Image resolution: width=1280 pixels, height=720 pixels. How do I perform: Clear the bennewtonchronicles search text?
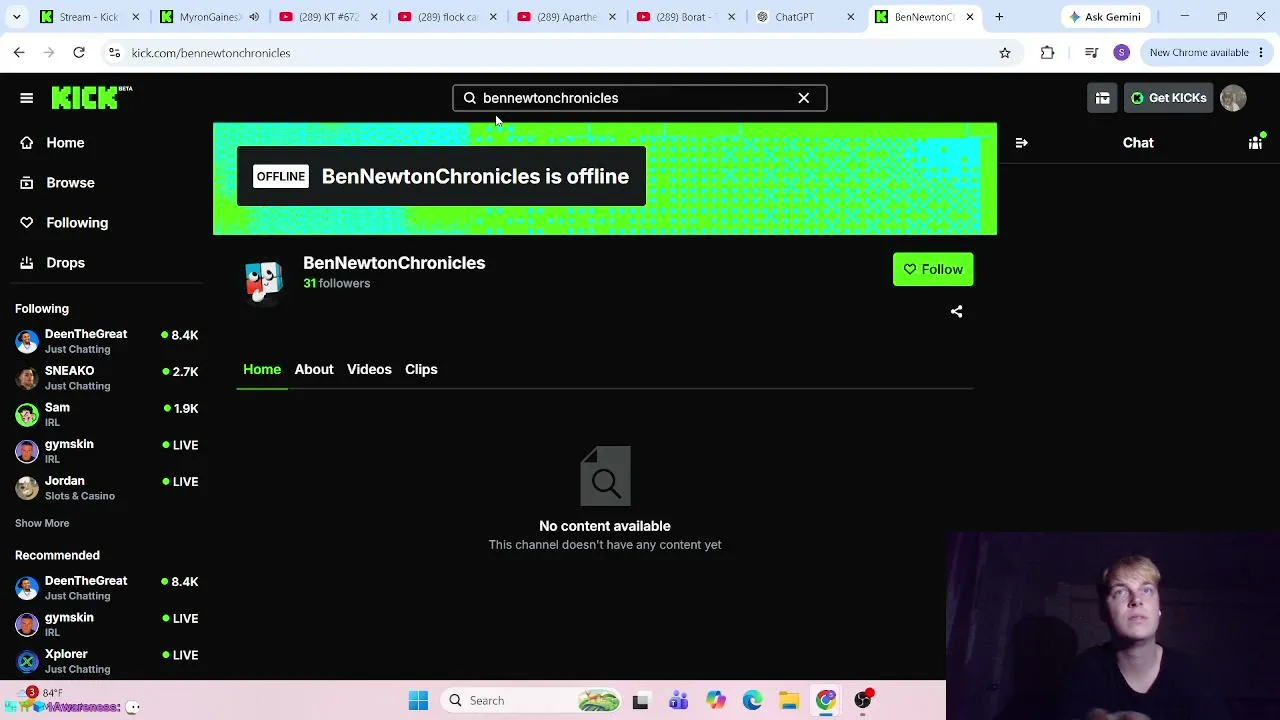click(804, 98)
